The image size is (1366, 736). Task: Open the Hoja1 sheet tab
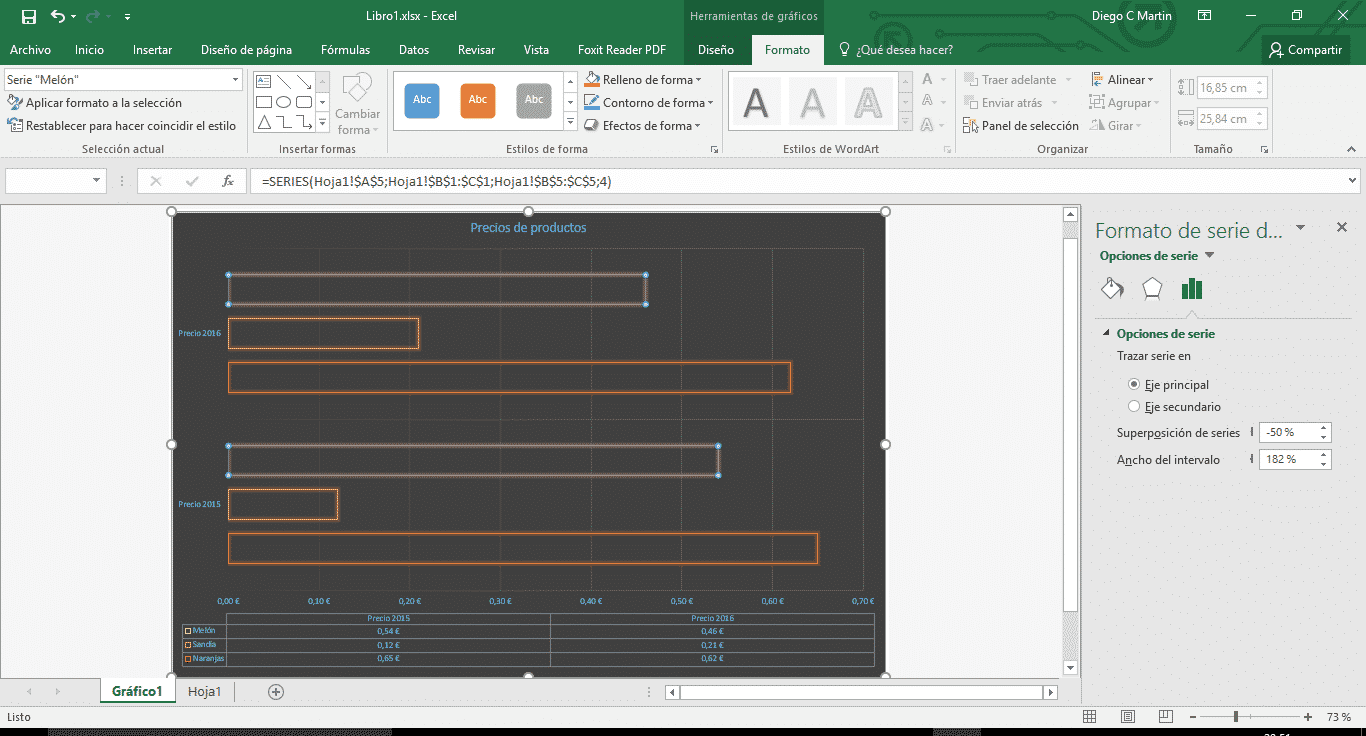pos(204,691)
